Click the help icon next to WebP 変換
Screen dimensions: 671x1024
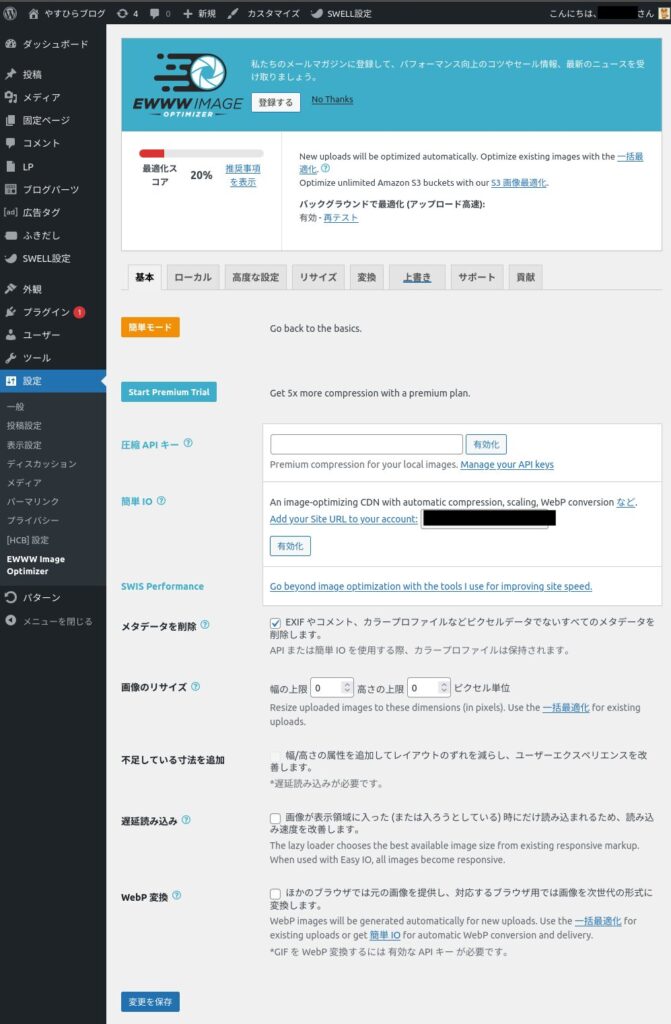[177, 895]
